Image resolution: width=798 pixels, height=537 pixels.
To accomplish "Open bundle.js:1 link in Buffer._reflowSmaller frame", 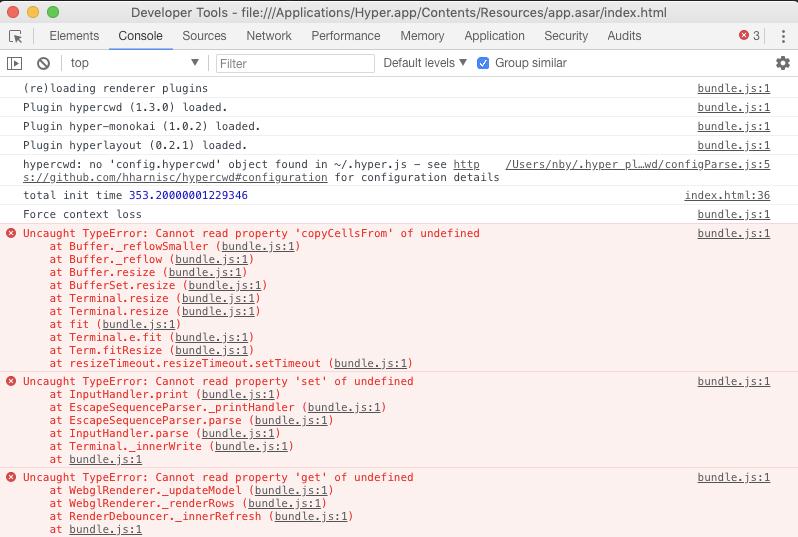I will tap(258, 246).
